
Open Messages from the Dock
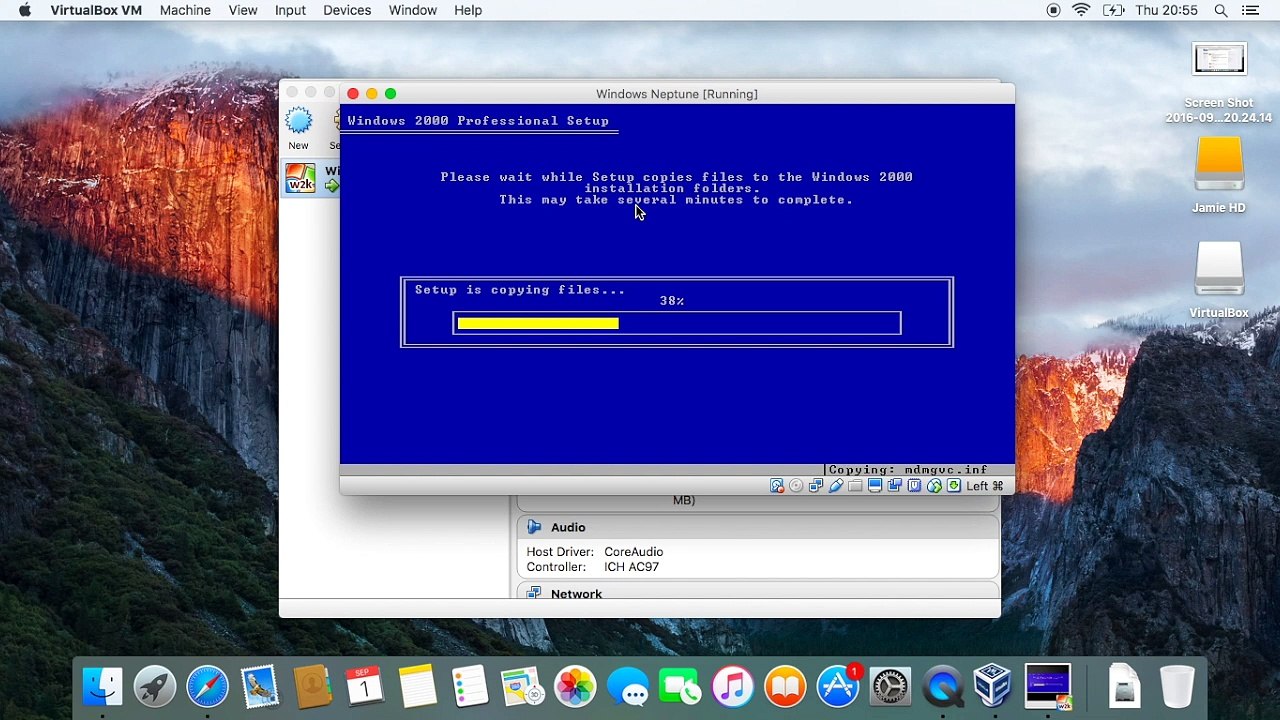[628, 686]
